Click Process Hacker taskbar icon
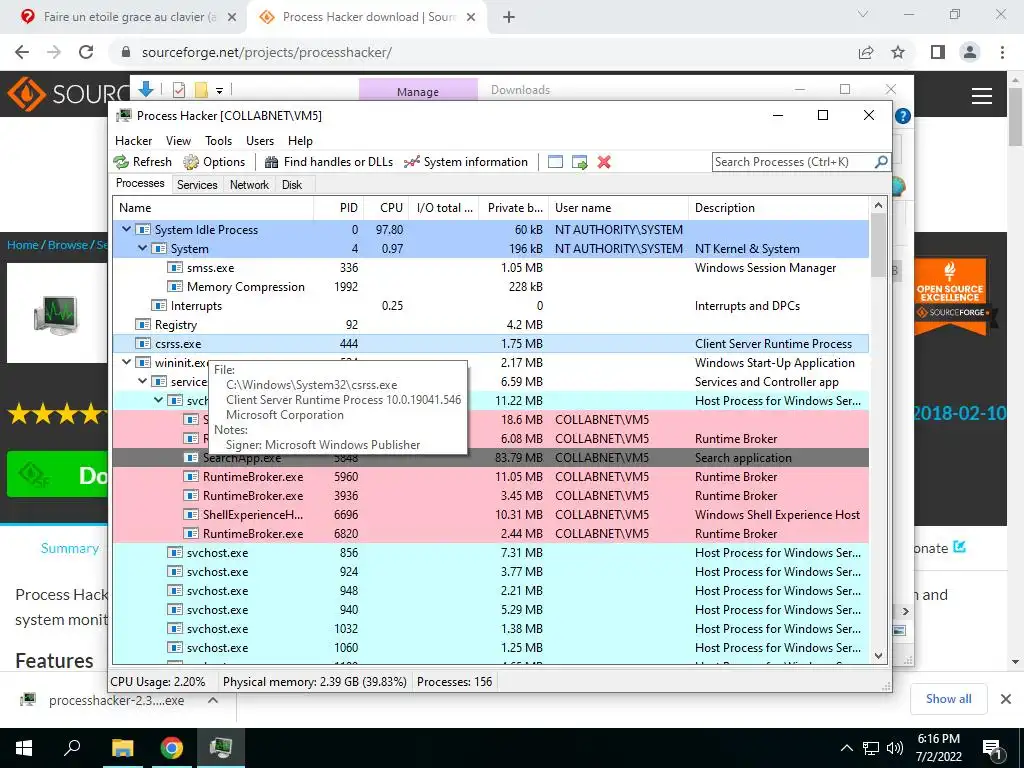 pyautogui.click(x=221, y=748)
